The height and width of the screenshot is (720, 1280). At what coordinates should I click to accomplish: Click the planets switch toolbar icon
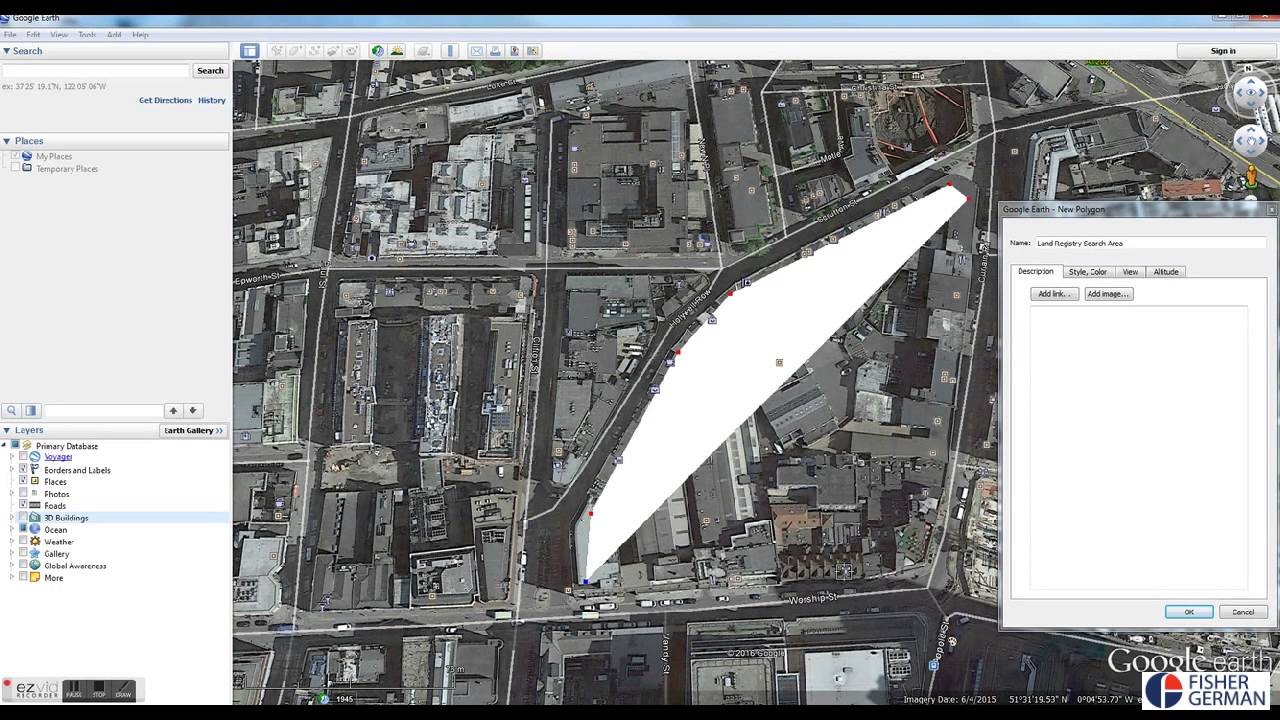coord(423,51)
